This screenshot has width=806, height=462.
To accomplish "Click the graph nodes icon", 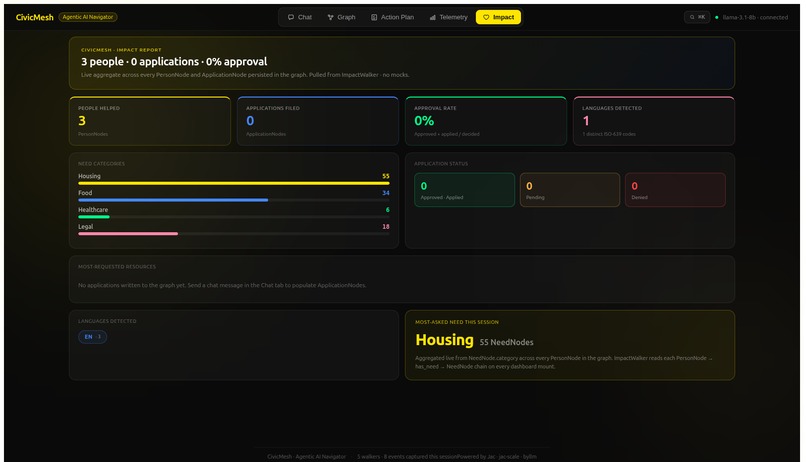I will coord(331,17).
